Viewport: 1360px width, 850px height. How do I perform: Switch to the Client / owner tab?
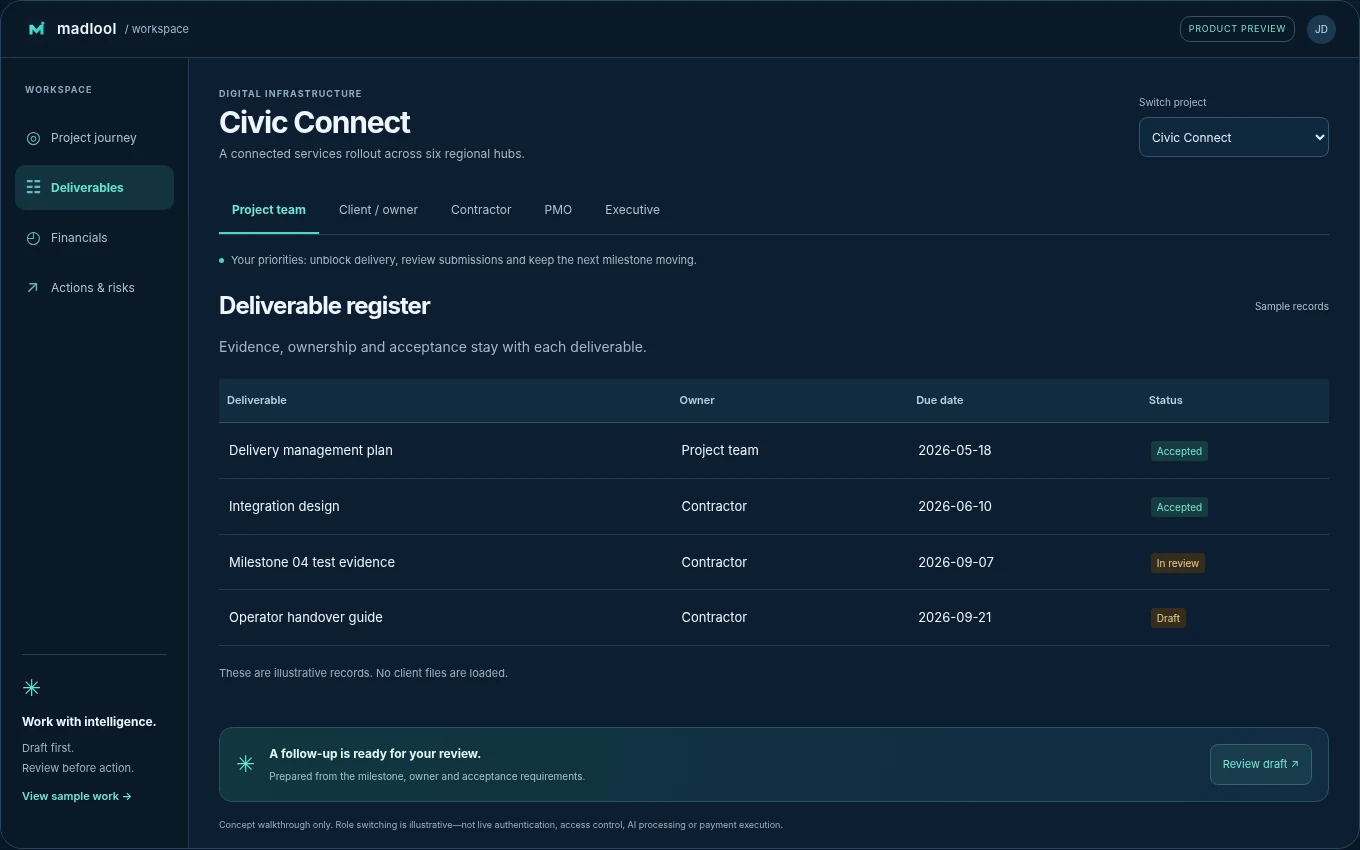378,210
